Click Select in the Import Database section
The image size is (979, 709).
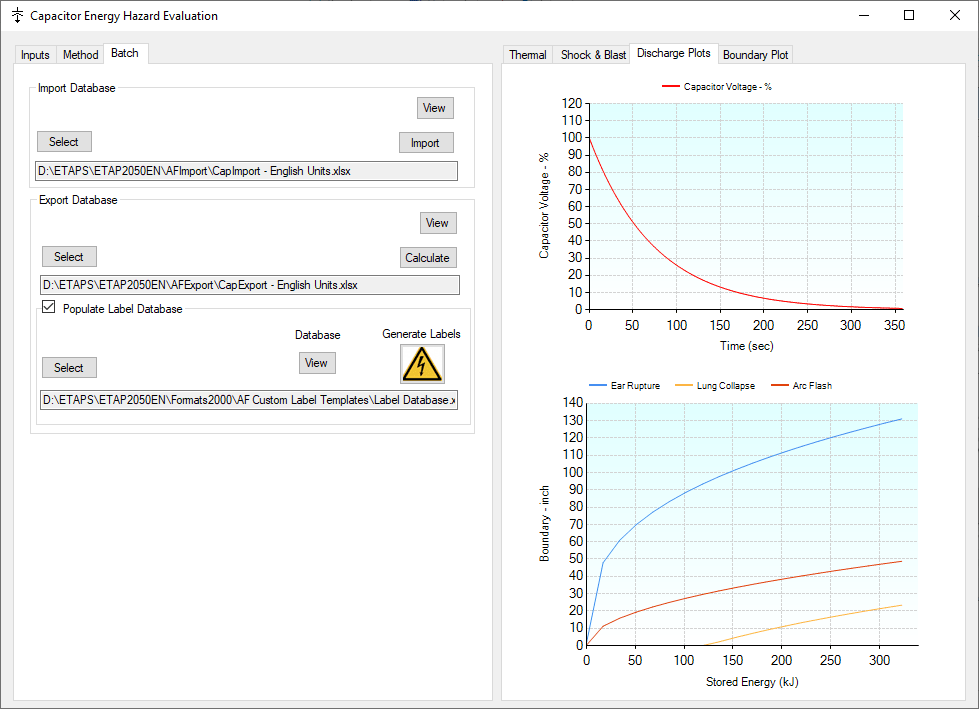pos(63,141)
